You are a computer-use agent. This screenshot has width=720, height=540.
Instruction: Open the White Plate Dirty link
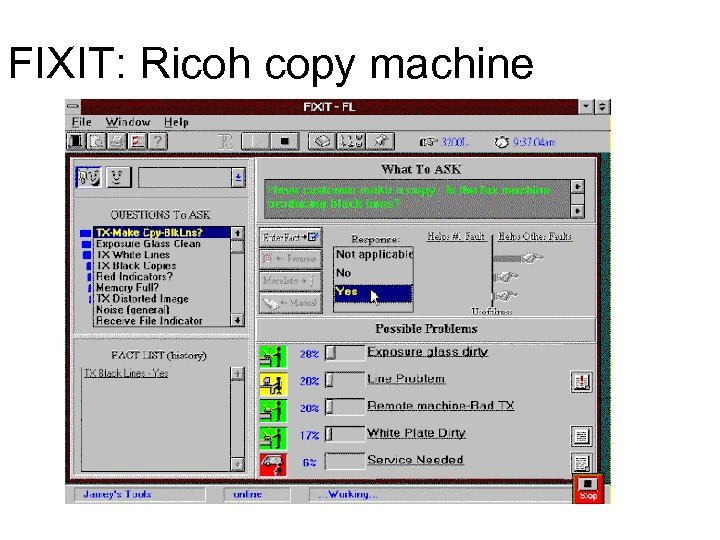point(416,433)
